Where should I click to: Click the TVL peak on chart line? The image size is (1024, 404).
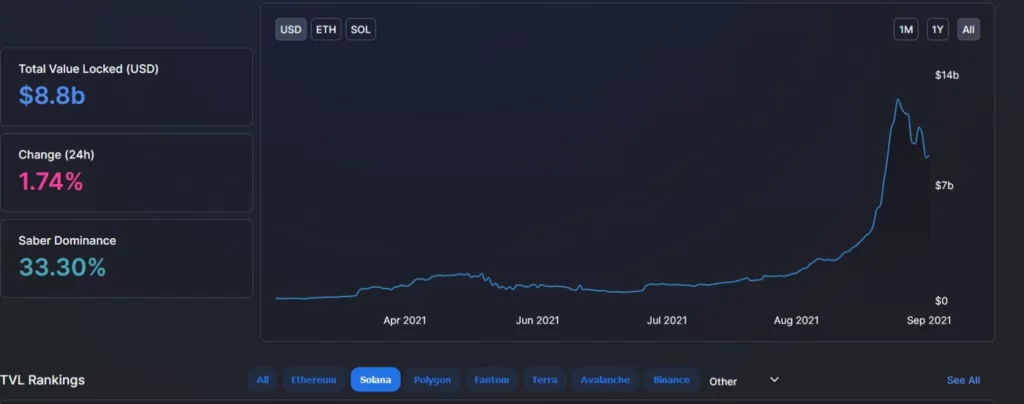coord(898,100)
